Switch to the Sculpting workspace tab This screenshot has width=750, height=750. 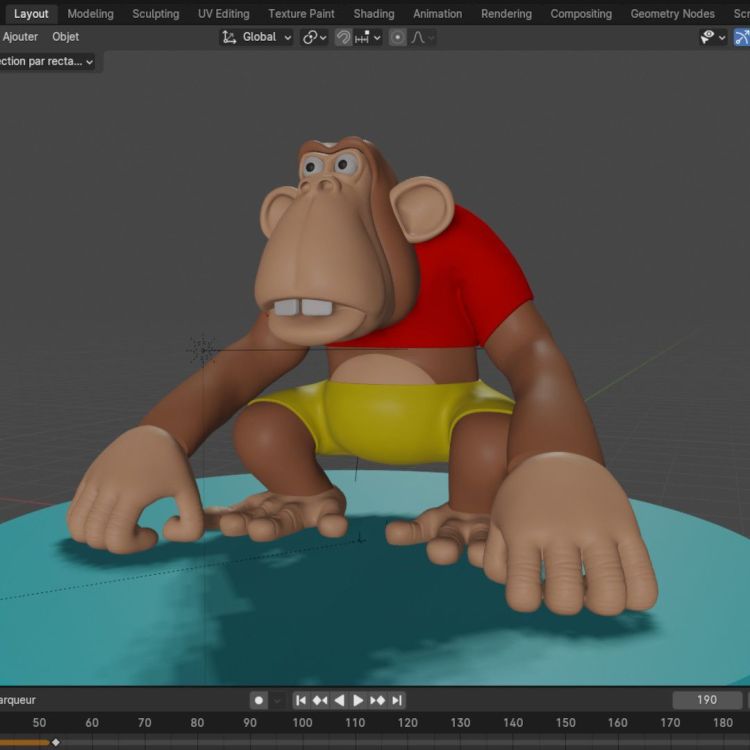[x=155, y=14]
